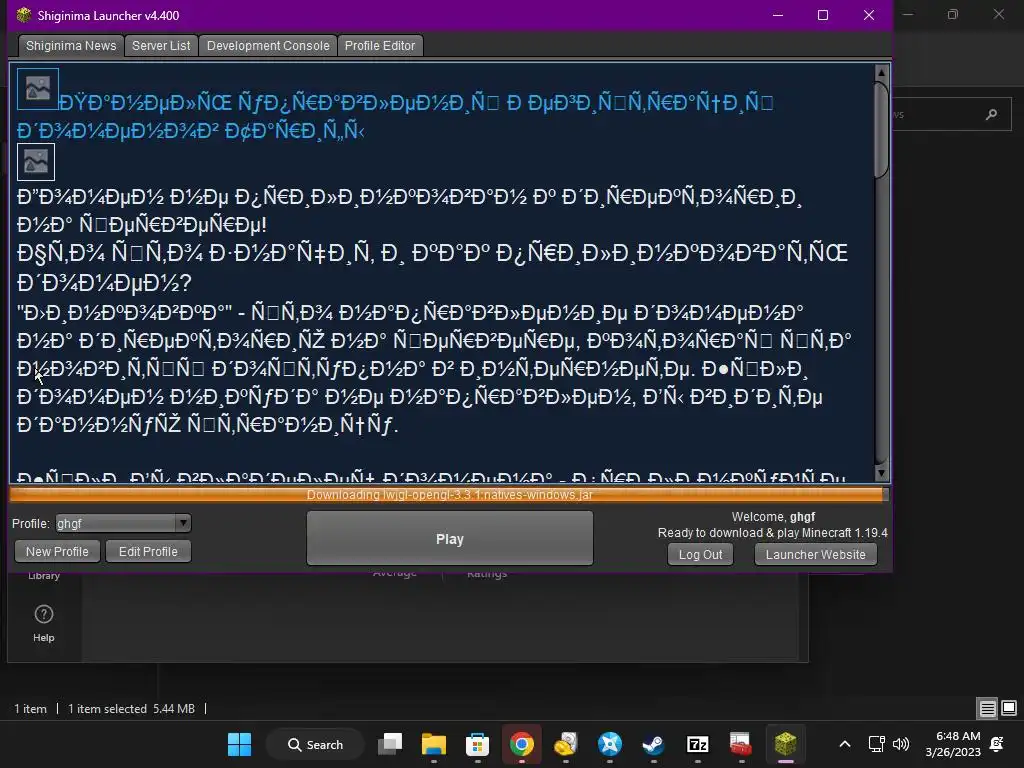Screen dimensions: 1024x768
Task: Click the red toolbox taskbar icon
Action: coord(741,744)
